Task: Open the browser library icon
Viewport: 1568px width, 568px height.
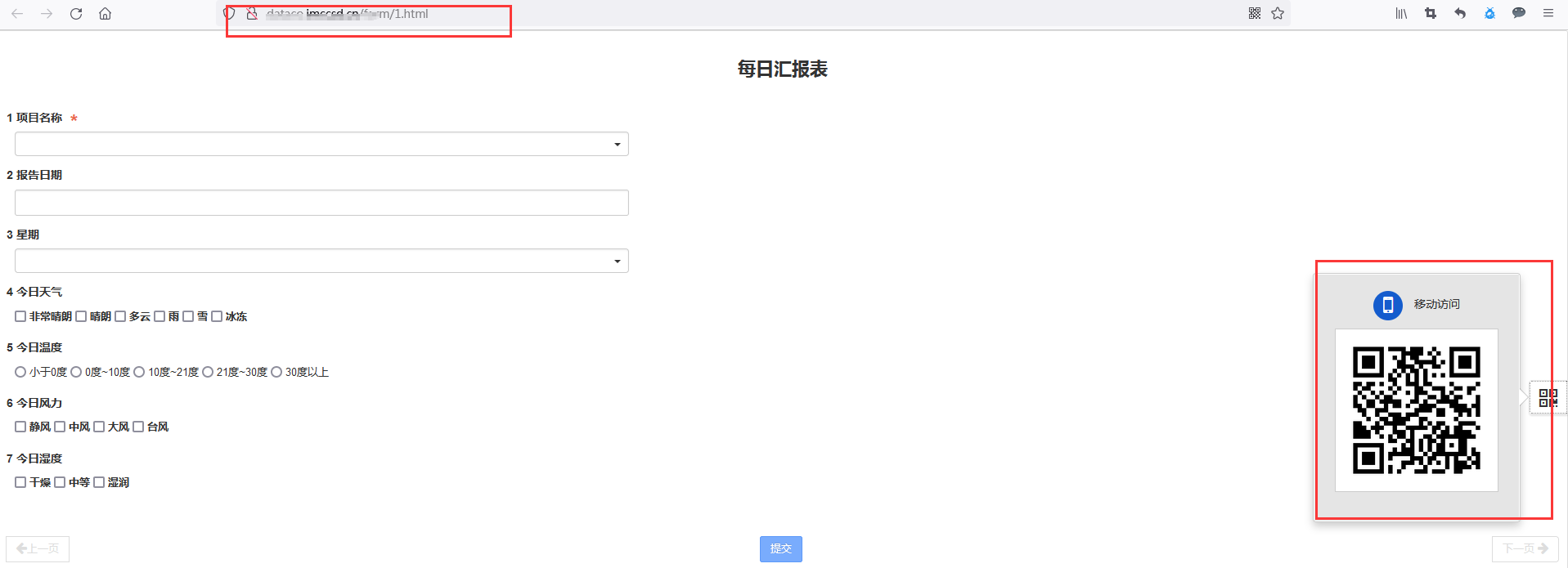Action: pyautogui.click(x=1401, y=14)
